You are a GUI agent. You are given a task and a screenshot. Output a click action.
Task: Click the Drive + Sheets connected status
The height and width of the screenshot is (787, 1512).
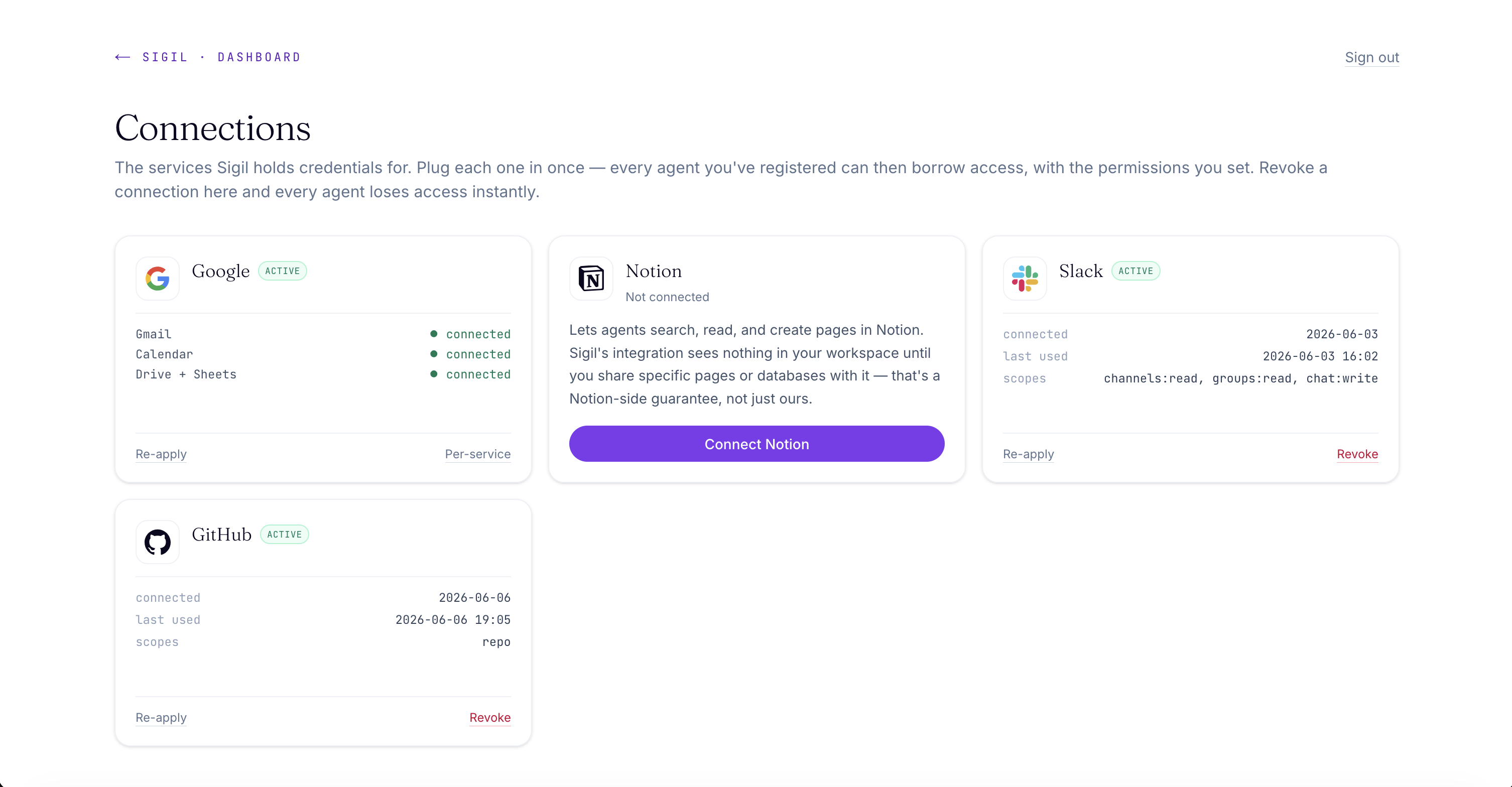pos(478,374)
